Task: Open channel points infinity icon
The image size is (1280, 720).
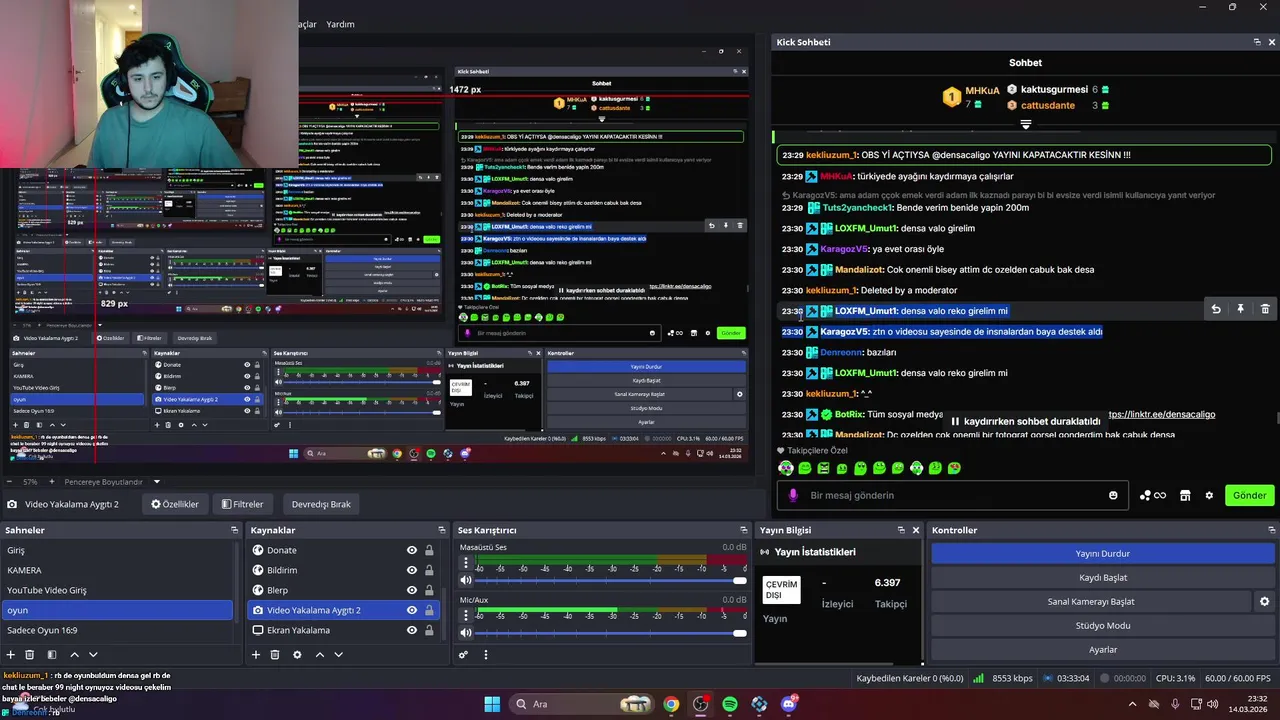Action: coord(1153,495)
